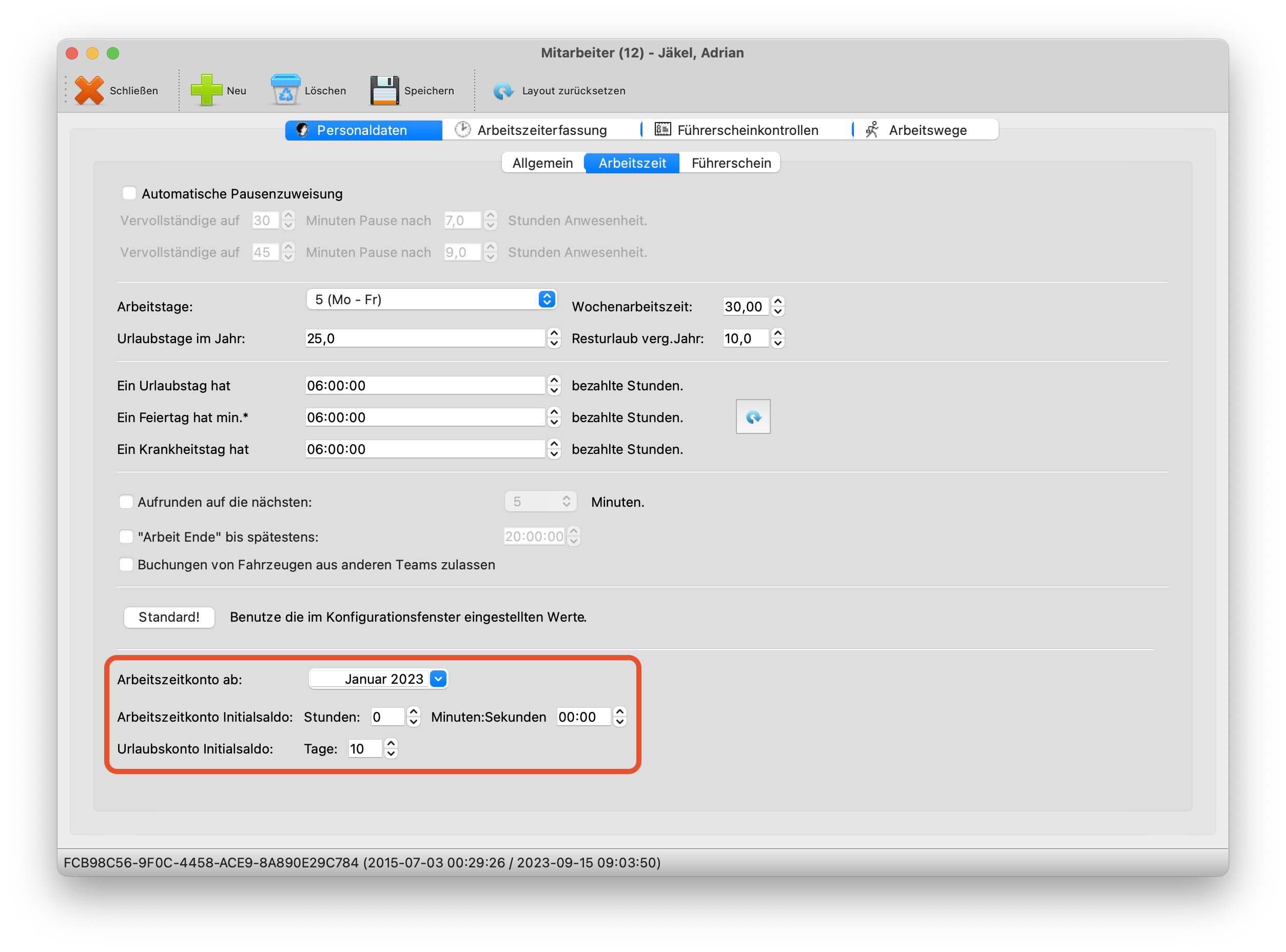Click the refresh icon button beside Feiertag hours
Screen dimensions: 1286x952
click(x=753, y=417)
